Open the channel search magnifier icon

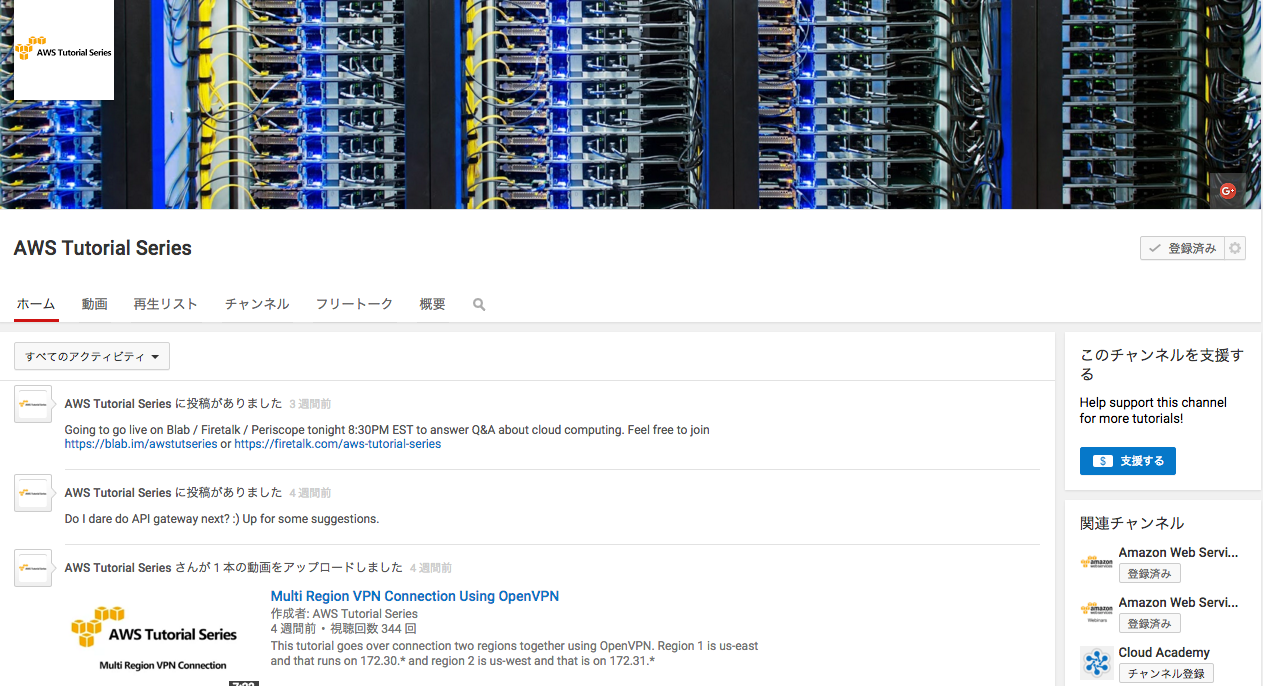479,305
